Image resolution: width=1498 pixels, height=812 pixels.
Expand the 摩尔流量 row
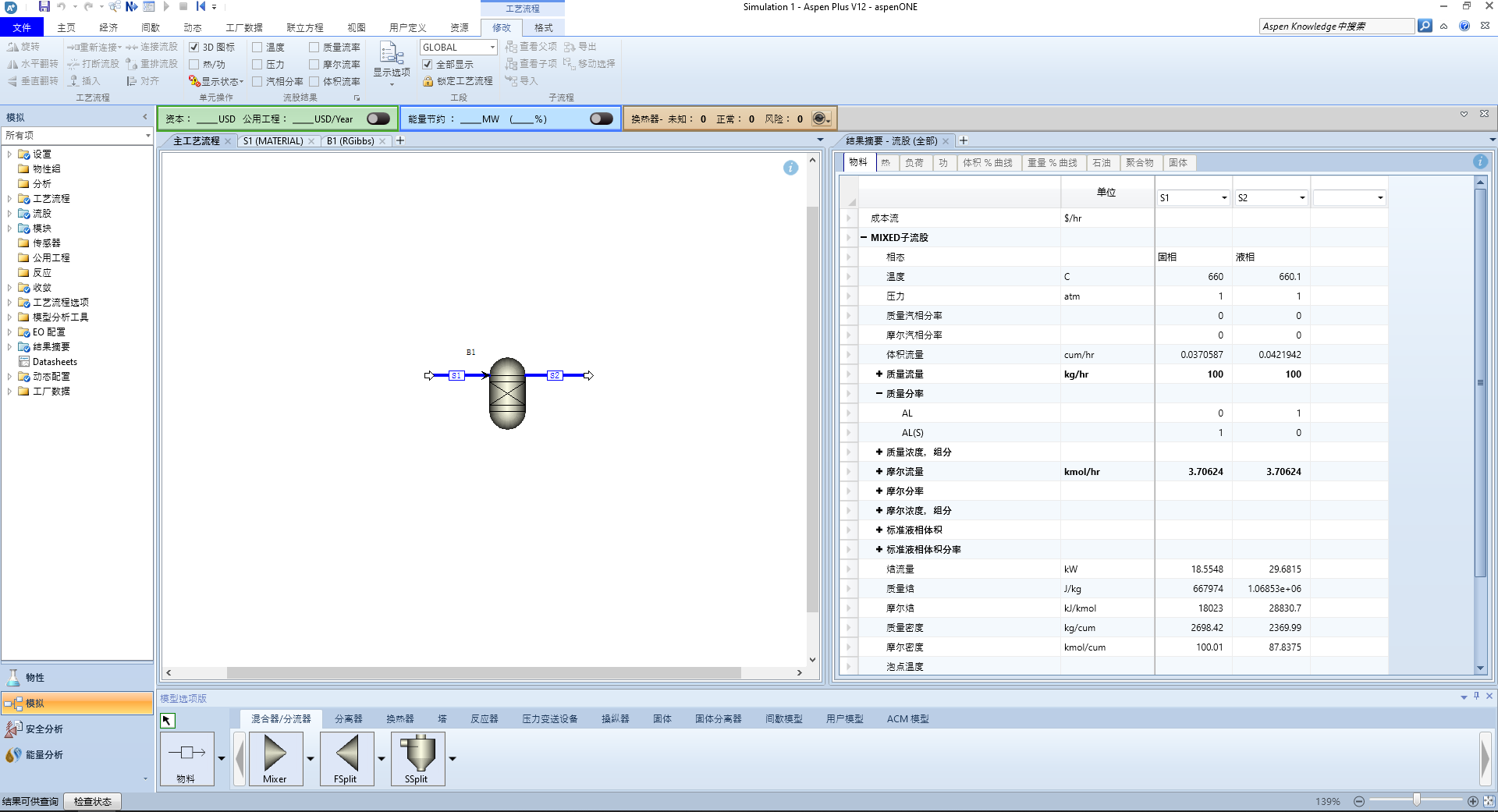point(879,472)
